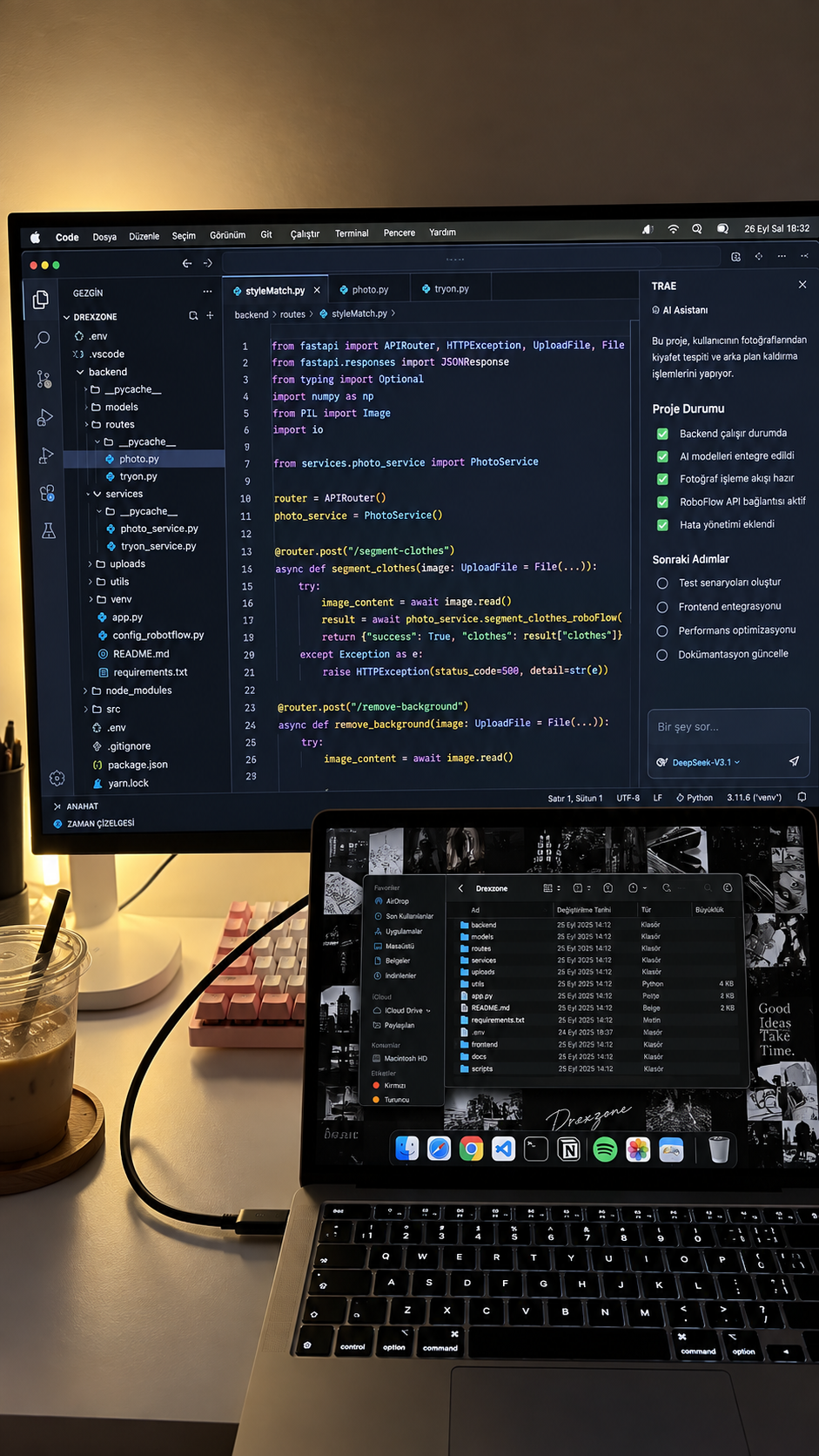
Task: Add a new file with the plus icon
Action: [x=210, y=315]
